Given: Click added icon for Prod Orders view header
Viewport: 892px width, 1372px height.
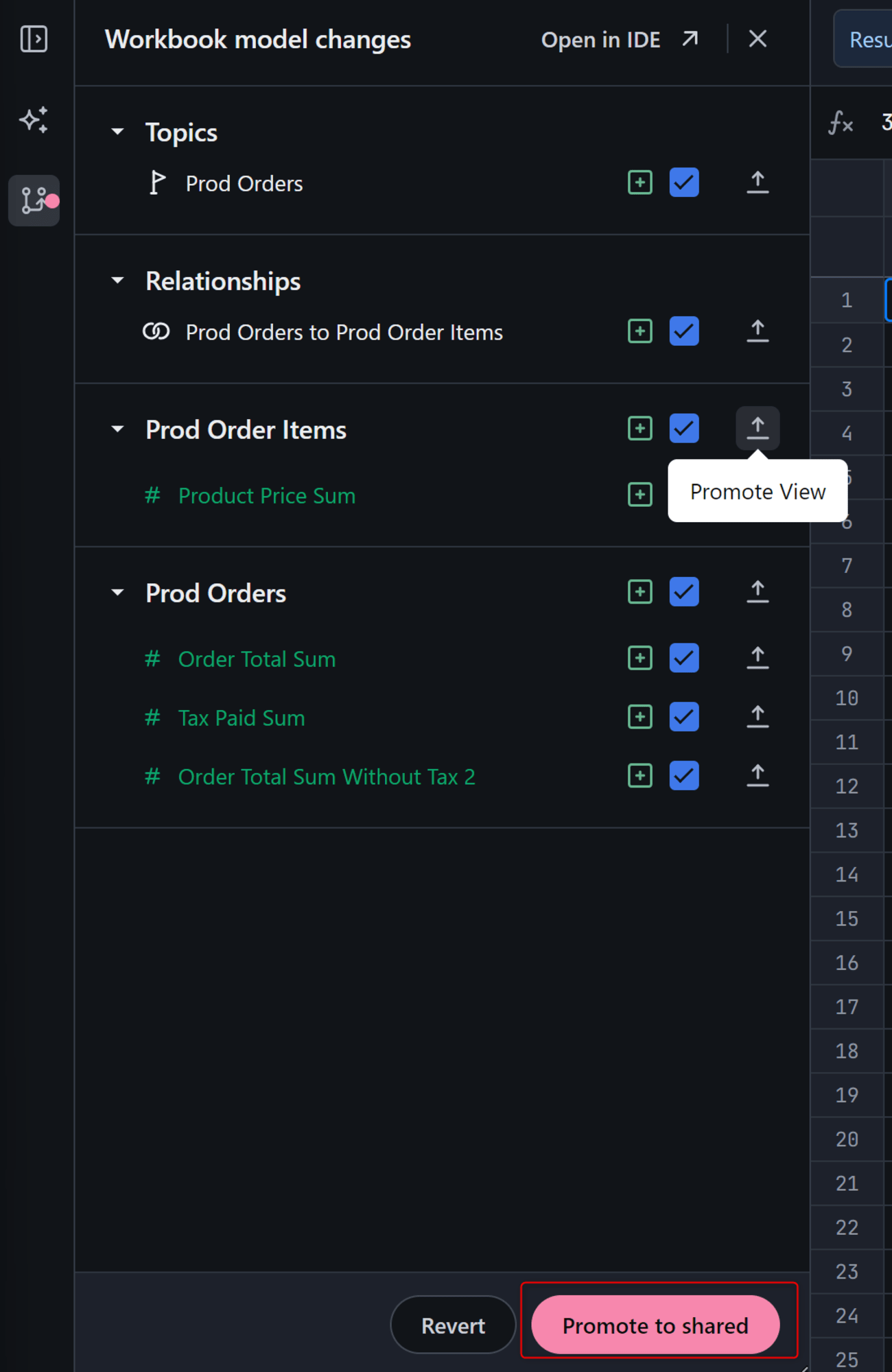Looking at the screenshot, I should tap(639, 592).
